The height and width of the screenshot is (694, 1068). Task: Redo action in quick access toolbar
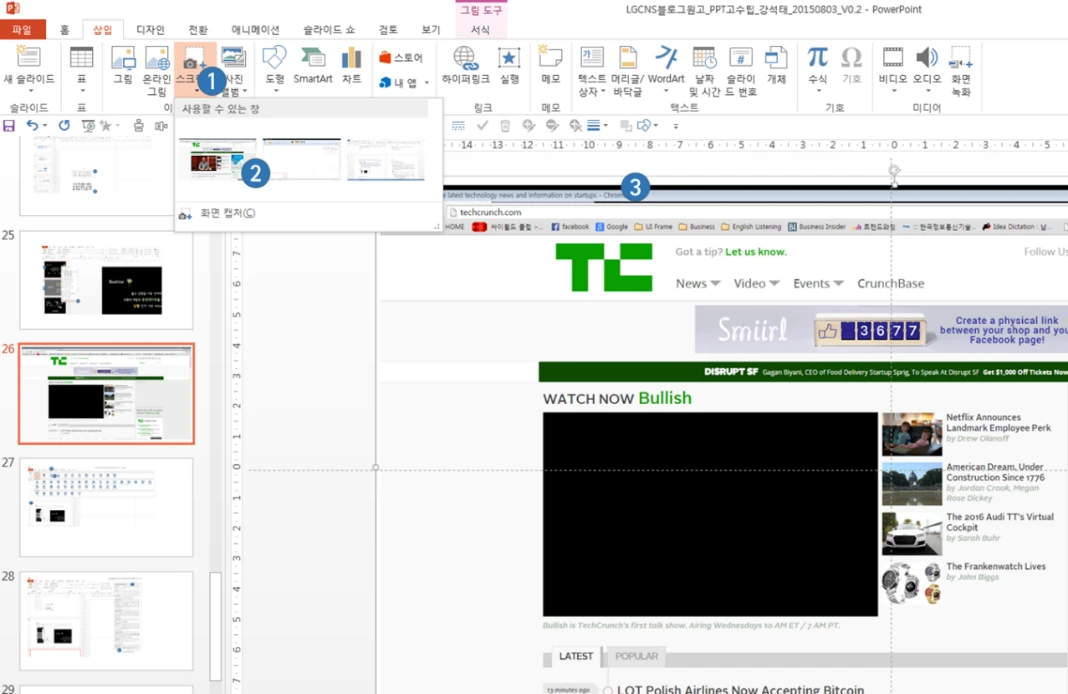(x=64, y=125)
